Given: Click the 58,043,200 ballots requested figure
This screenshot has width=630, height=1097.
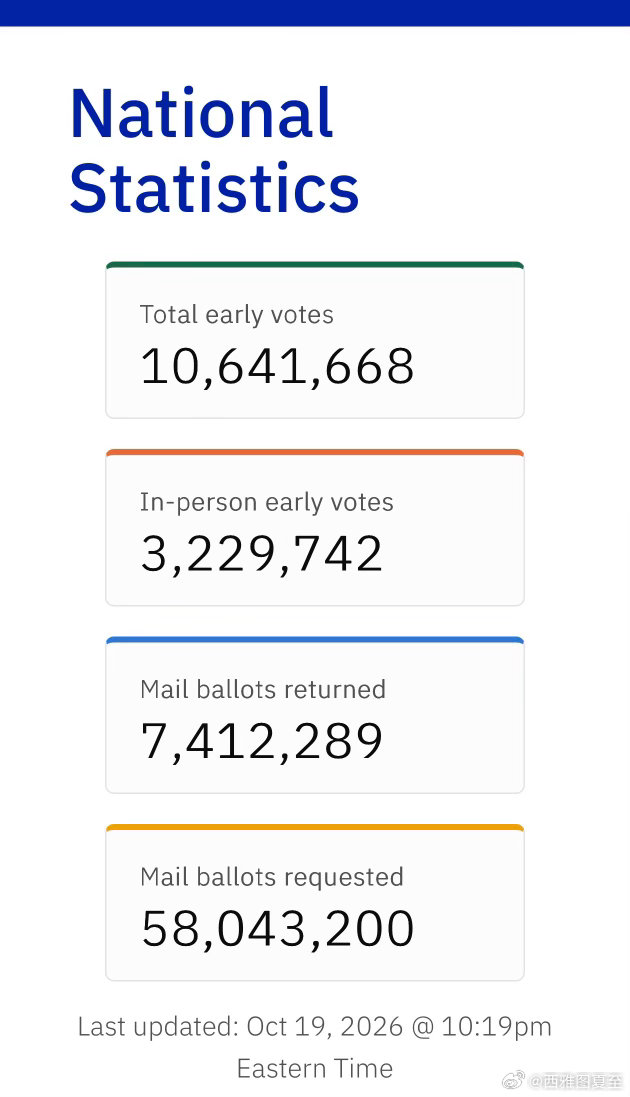Looking at the screenshot, I should [278, 929].
